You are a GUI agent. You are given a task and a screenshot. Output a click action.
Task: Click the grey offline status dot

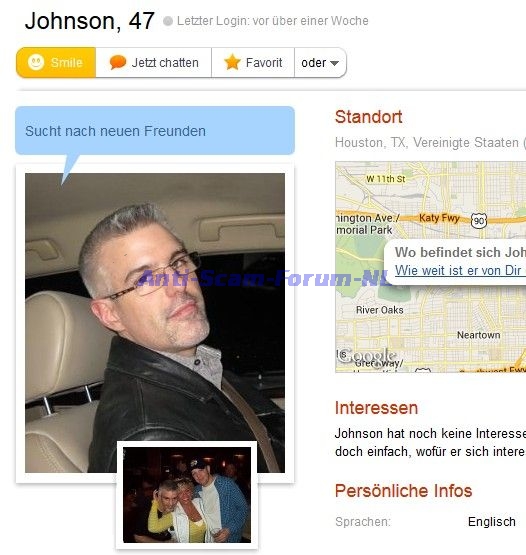[168, 21]
